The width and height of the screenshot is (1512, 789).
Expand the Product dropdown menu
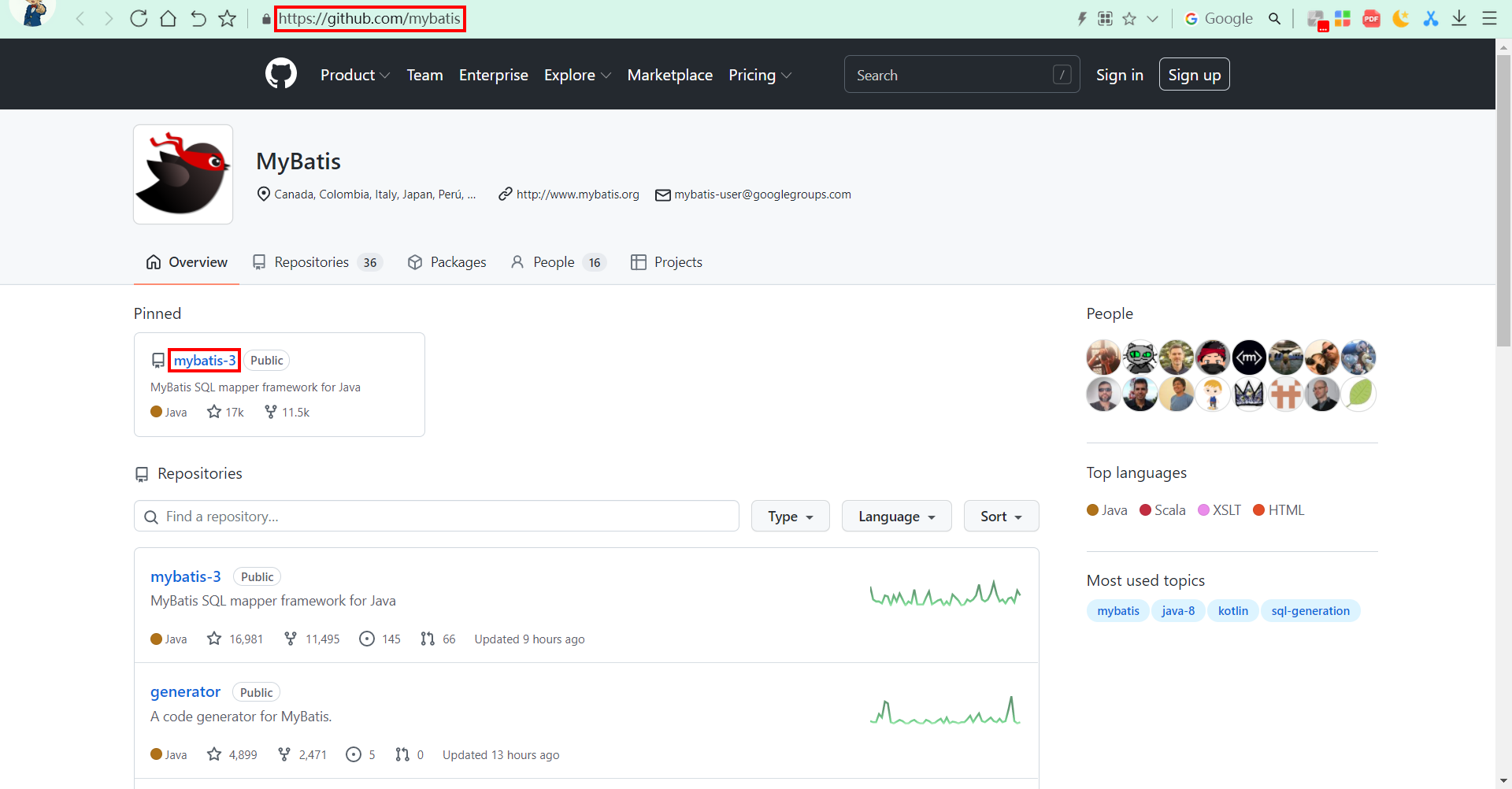pyautogui.click(x=355, y=75)
